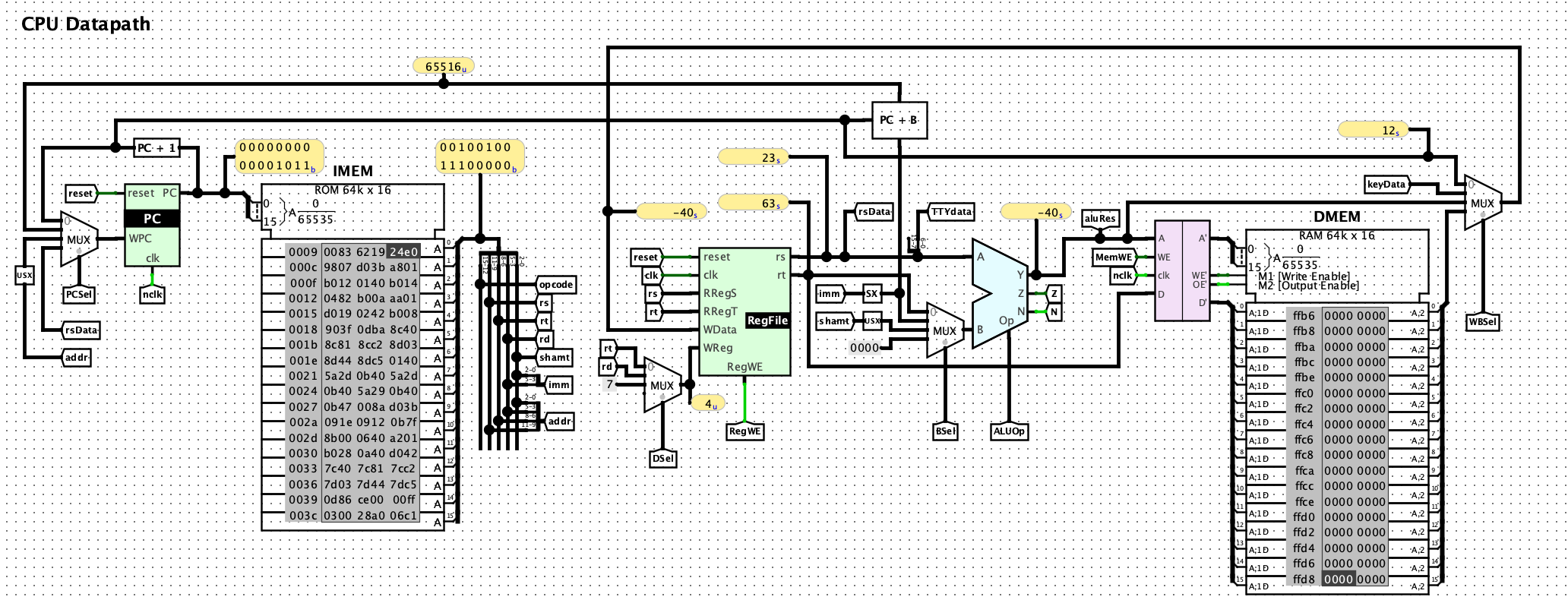1568x600 pixels.
Task: Select the keyData input tunnel
Action: [x=1388, y=185]
